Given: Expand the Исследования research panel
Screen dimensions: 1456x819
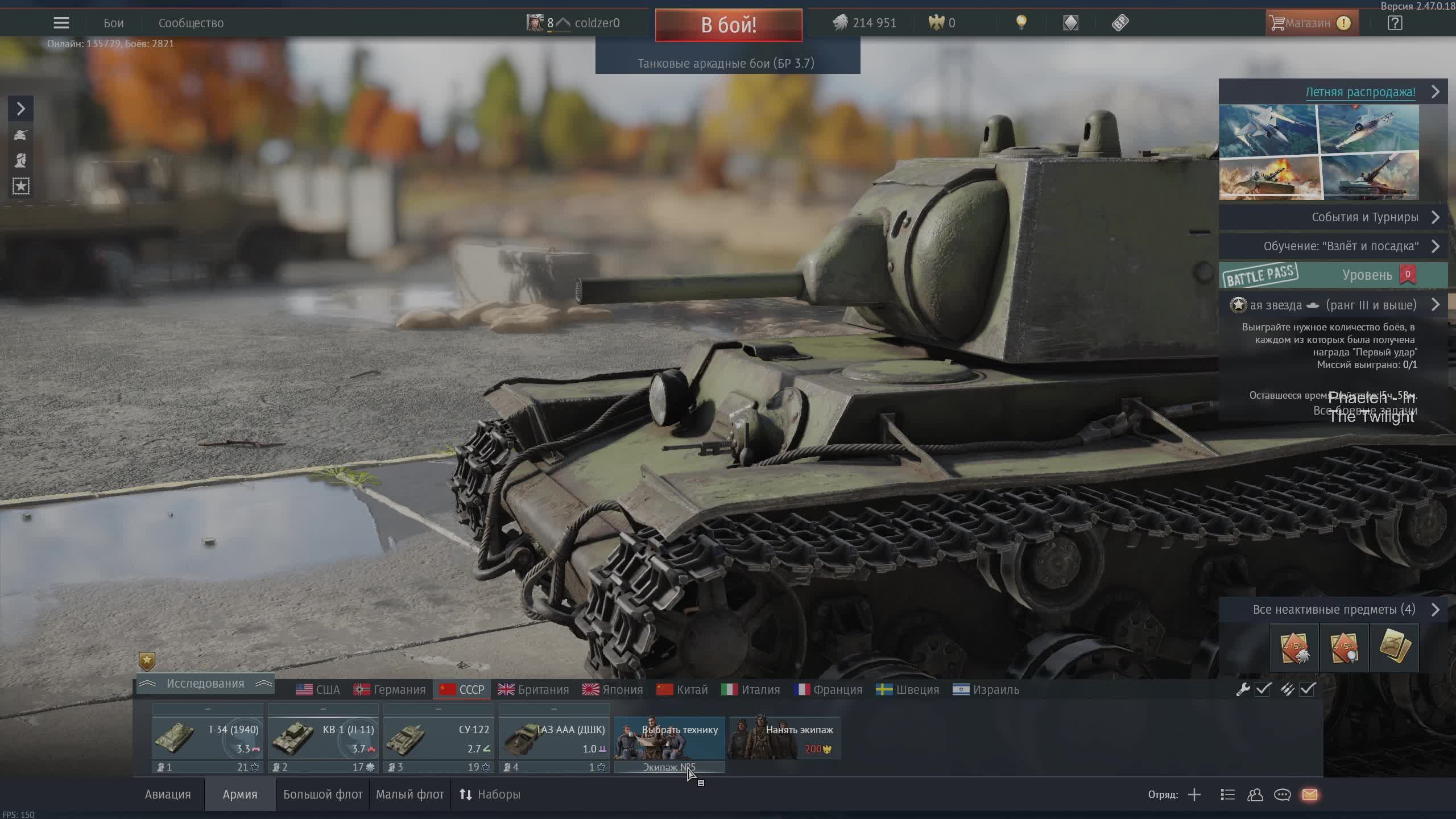Looking at the screenshot, I should pyautogui.click(x=205, y=684).
